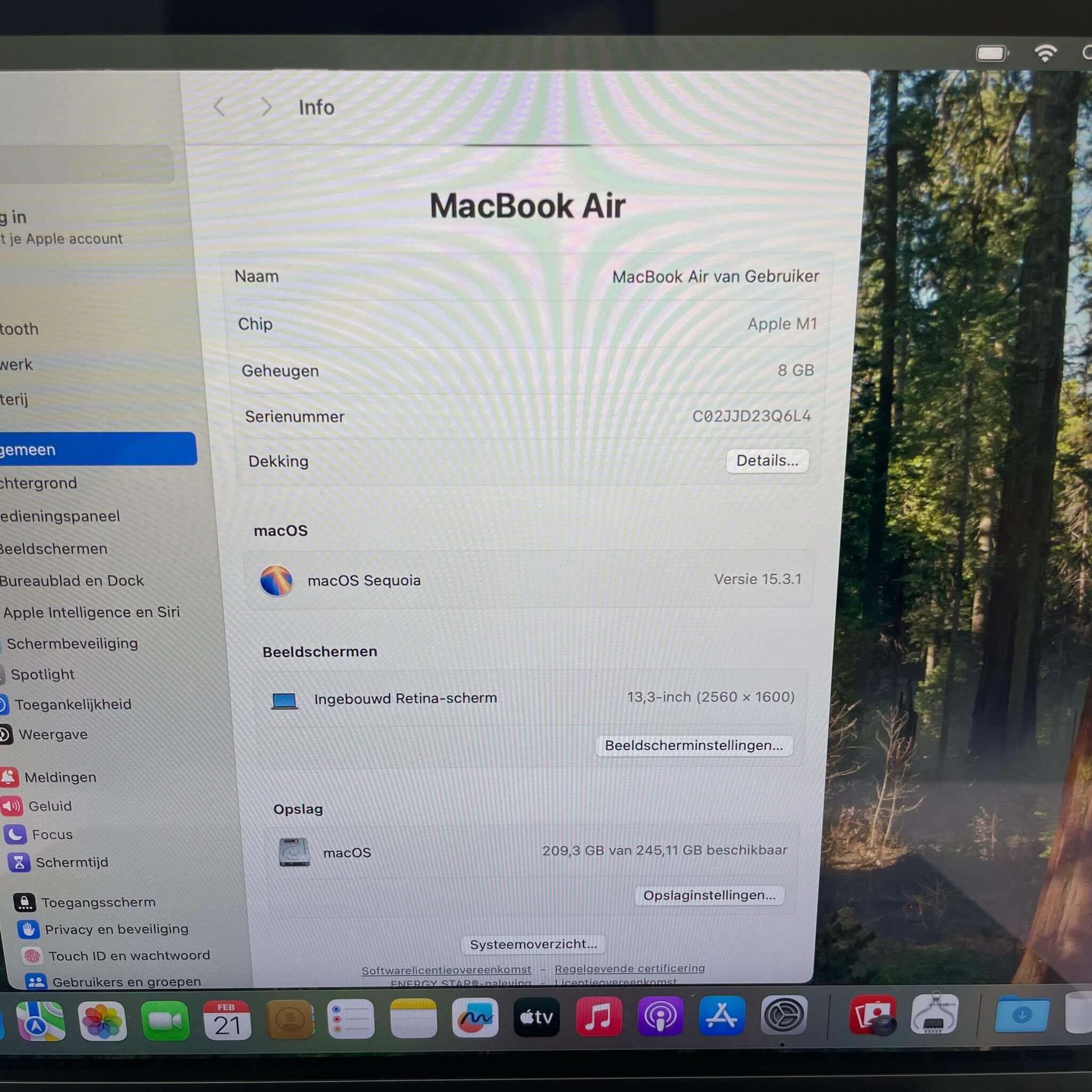Select Toegangsscherm in the sidebar
Screen dimensions: 1092x1092
pyautogui.click(x=85, y=903)
